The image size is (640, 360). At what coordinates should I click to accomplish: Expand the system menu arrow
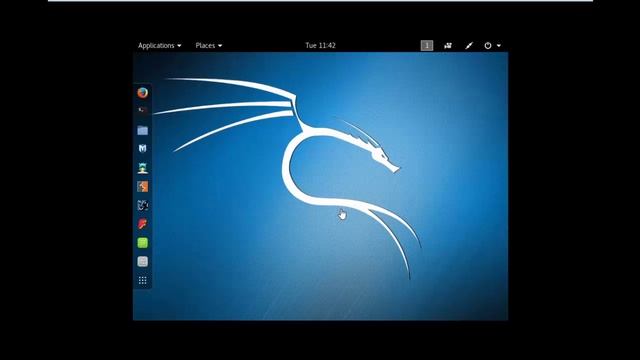coord(499,46)
